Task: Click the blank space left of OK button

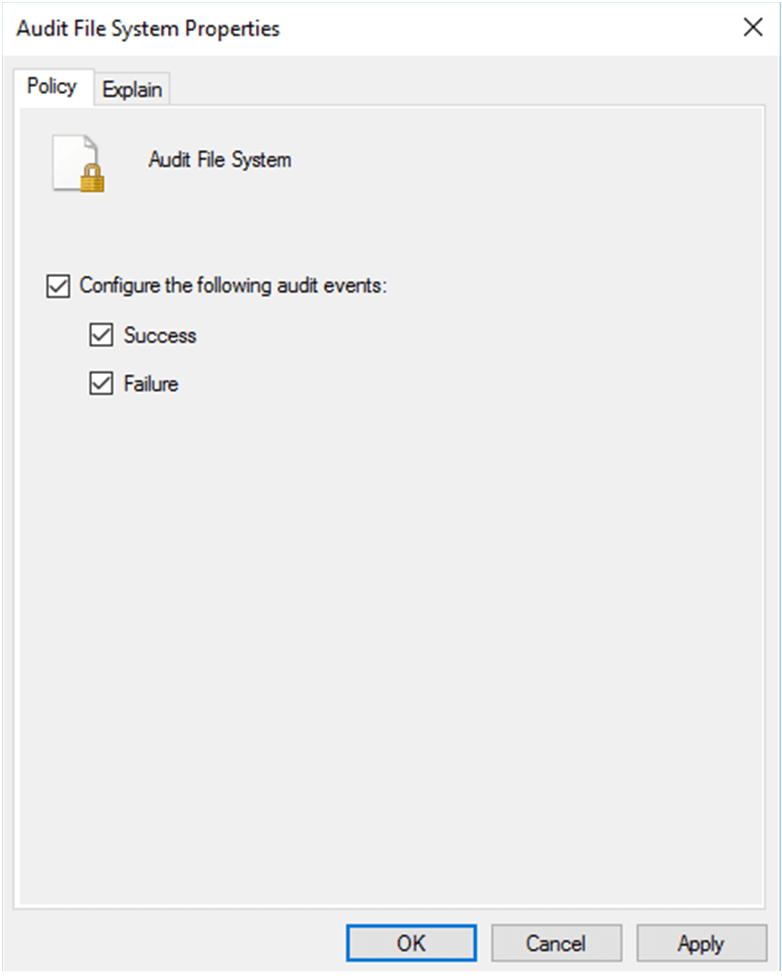Action: tap(180, 943)
